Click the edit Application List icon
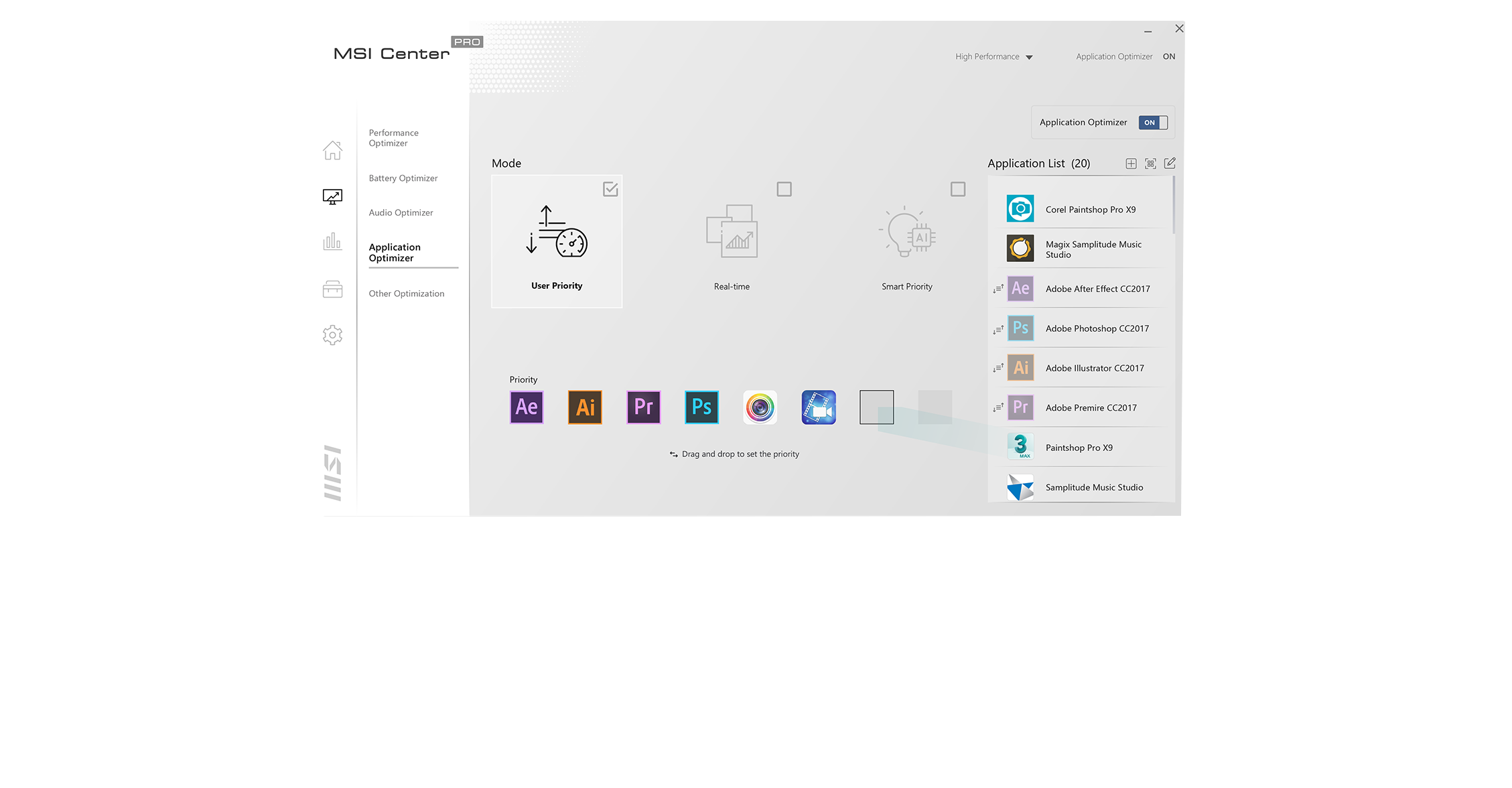This screenshot has height=788, width=1512. click(1170, 163)
